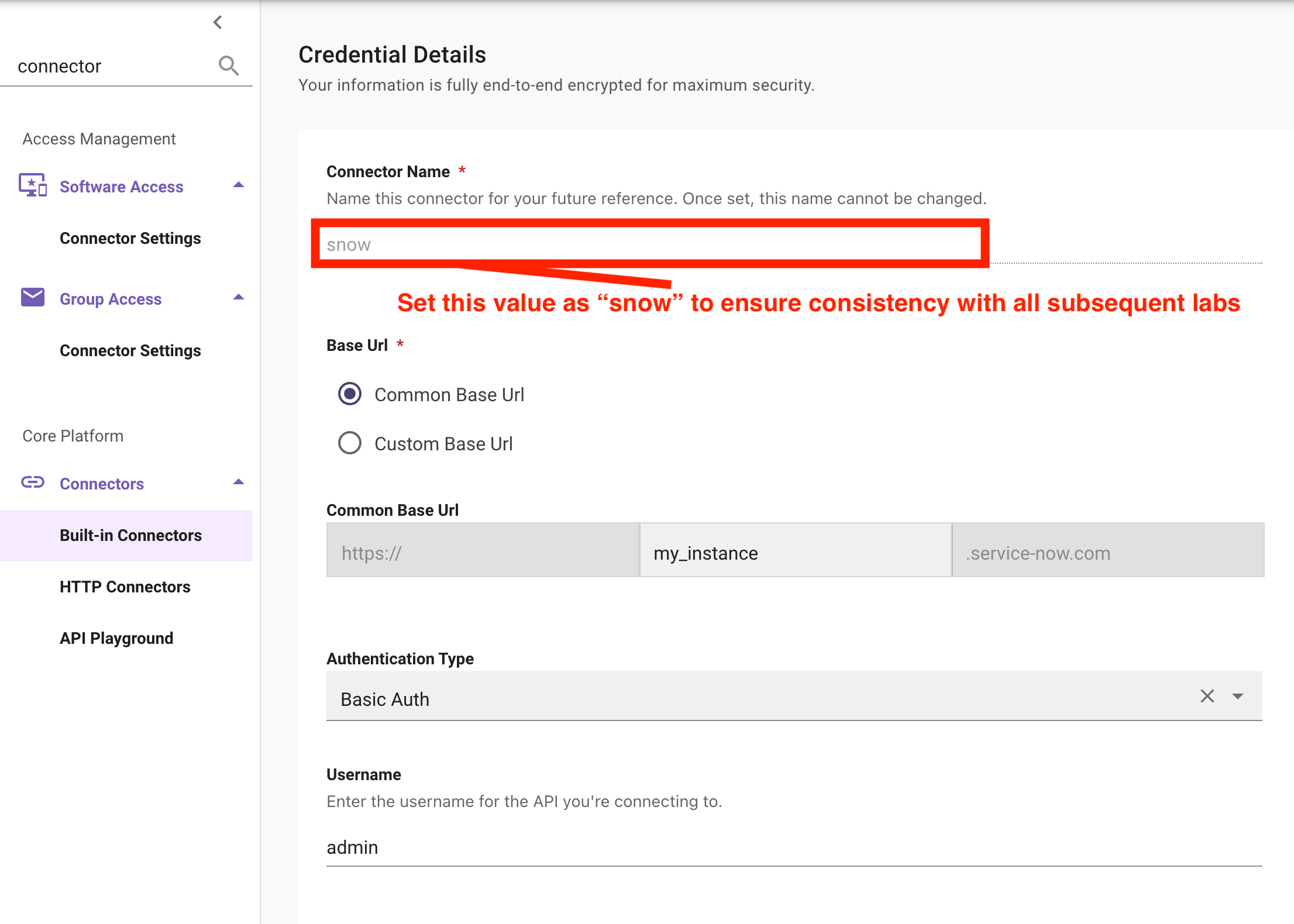Image resolution: width=1294 pixels, height=924 pixels.
Task: Collapse the Connectors section arrow
Action: tap(239, 482)
